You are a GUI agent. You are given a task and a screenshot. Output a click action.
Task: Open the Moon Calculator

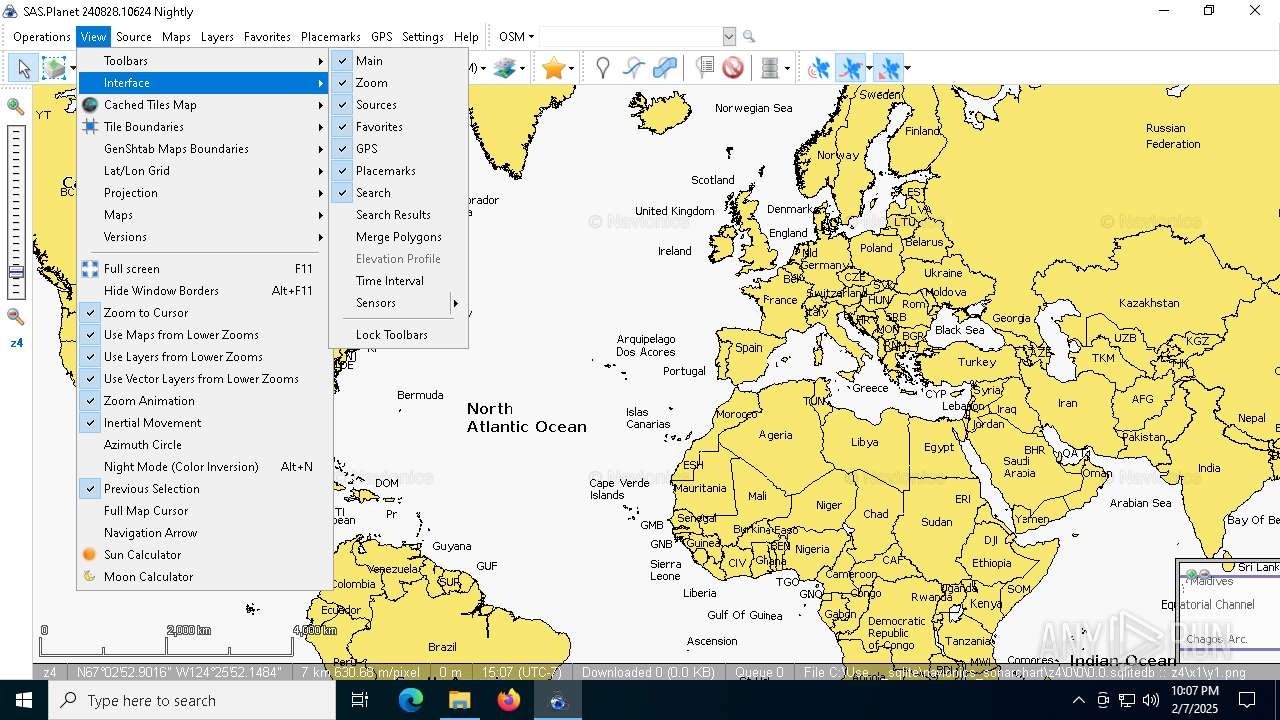(204, 577)
